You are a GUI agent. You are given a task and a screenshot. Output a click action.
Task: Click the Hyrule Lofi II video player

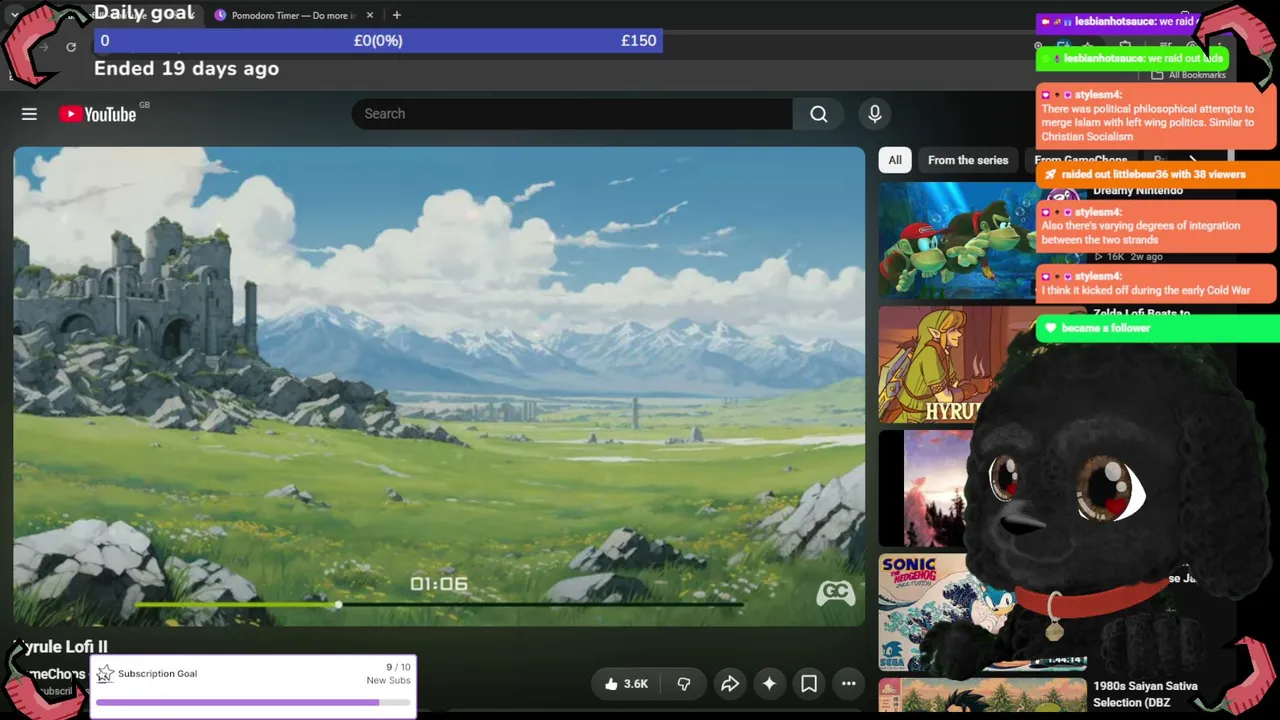[439, 387]
